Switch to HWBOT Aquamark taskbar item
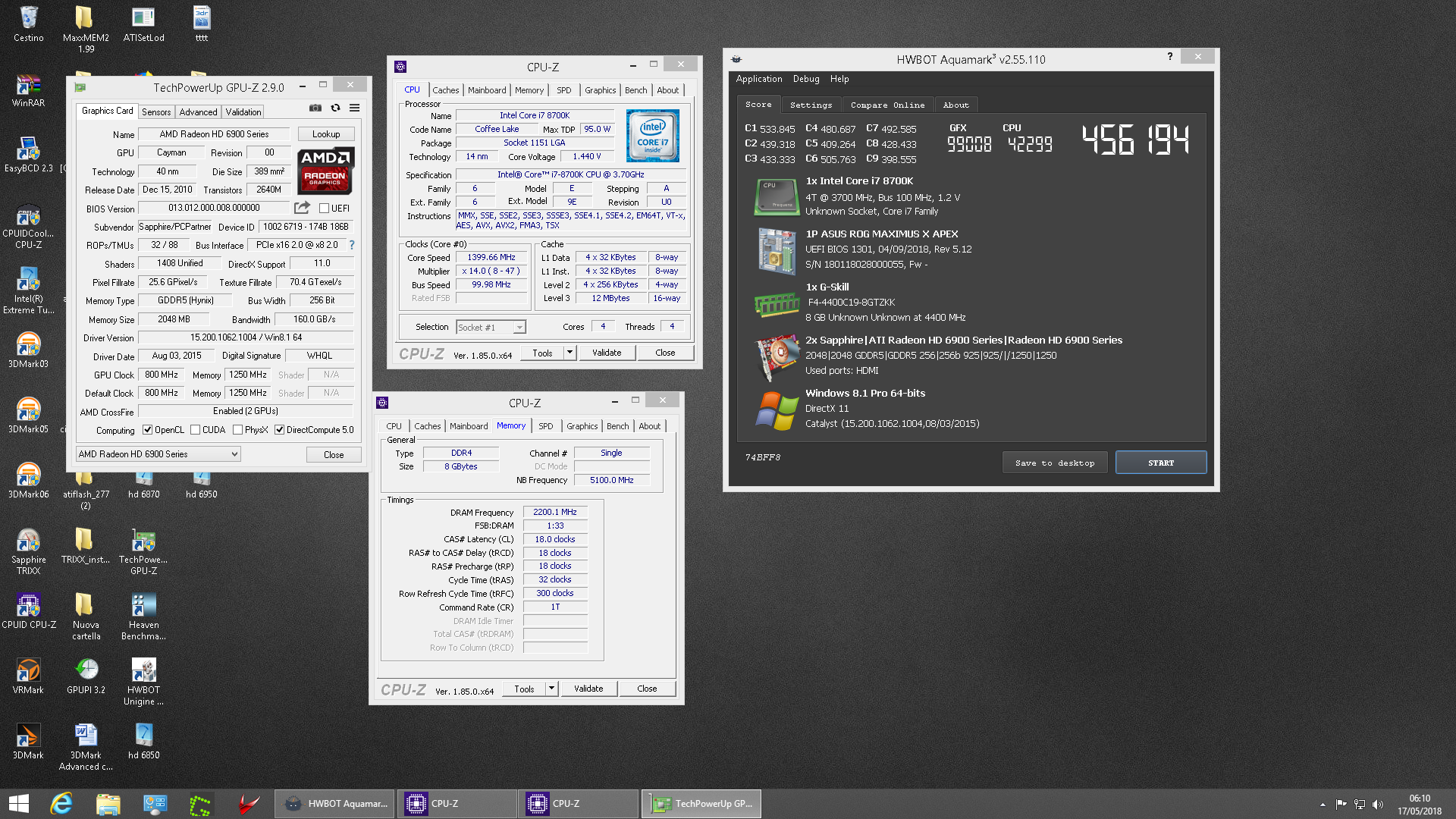This screenshot has height=819, width=1456. coord(335,804)
